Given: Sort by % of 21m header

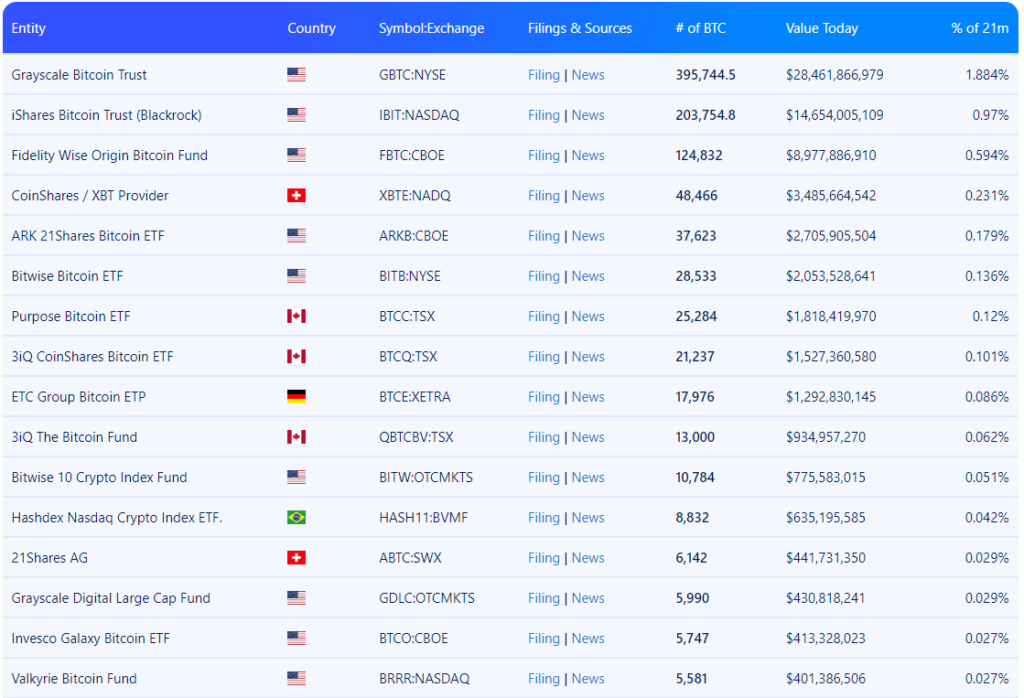Looking at the screenshot, I should pos(979,28).
